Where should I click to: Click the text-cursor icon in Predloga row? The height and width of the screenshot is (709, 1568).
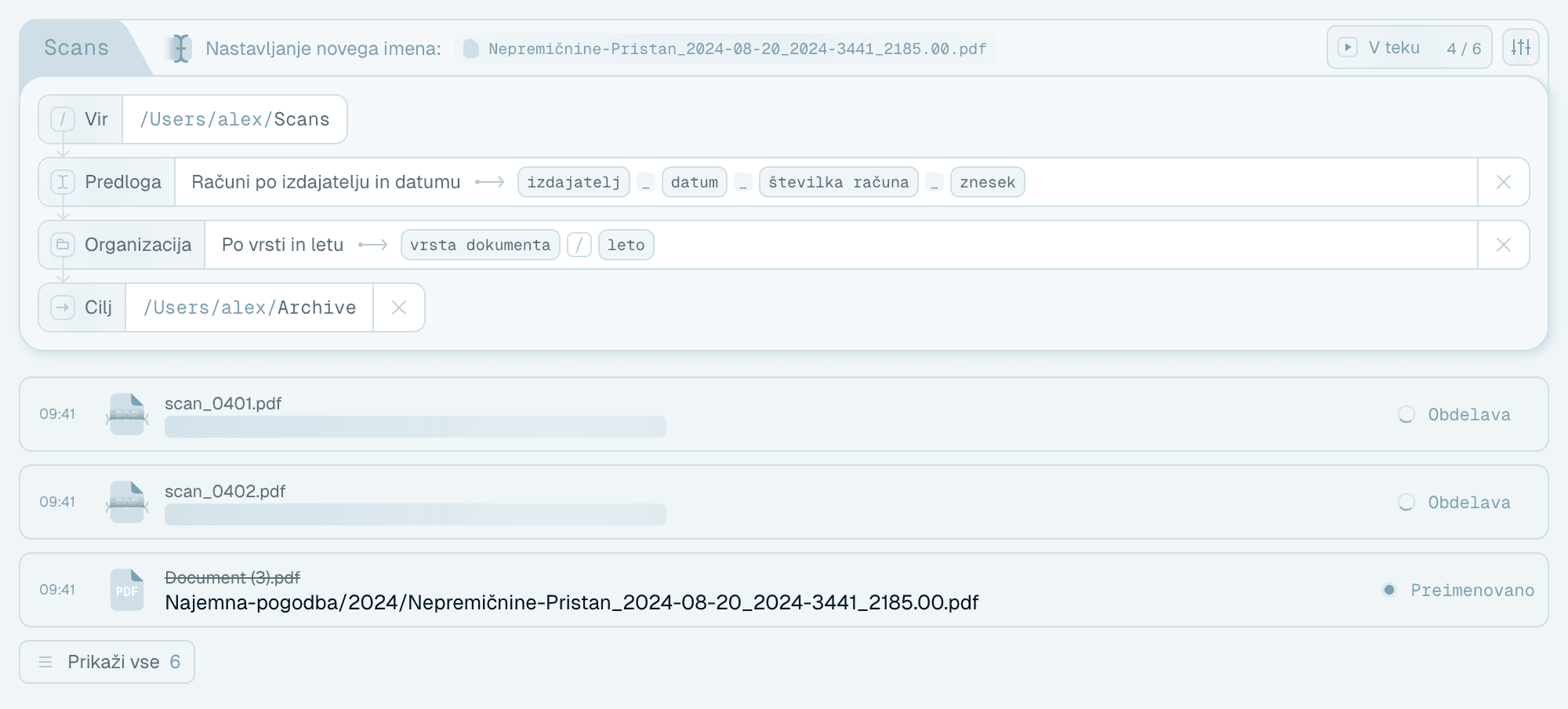point(63,182)
